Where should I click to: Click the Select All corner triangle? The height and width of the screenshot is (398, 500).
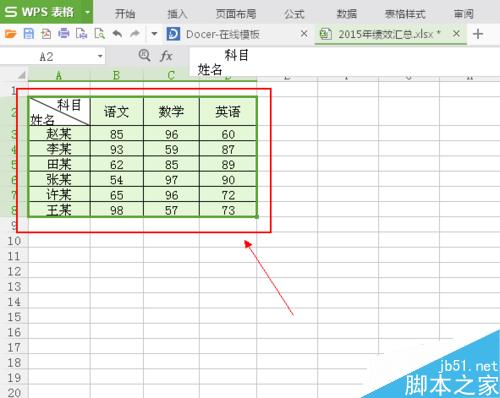point(21,75)
